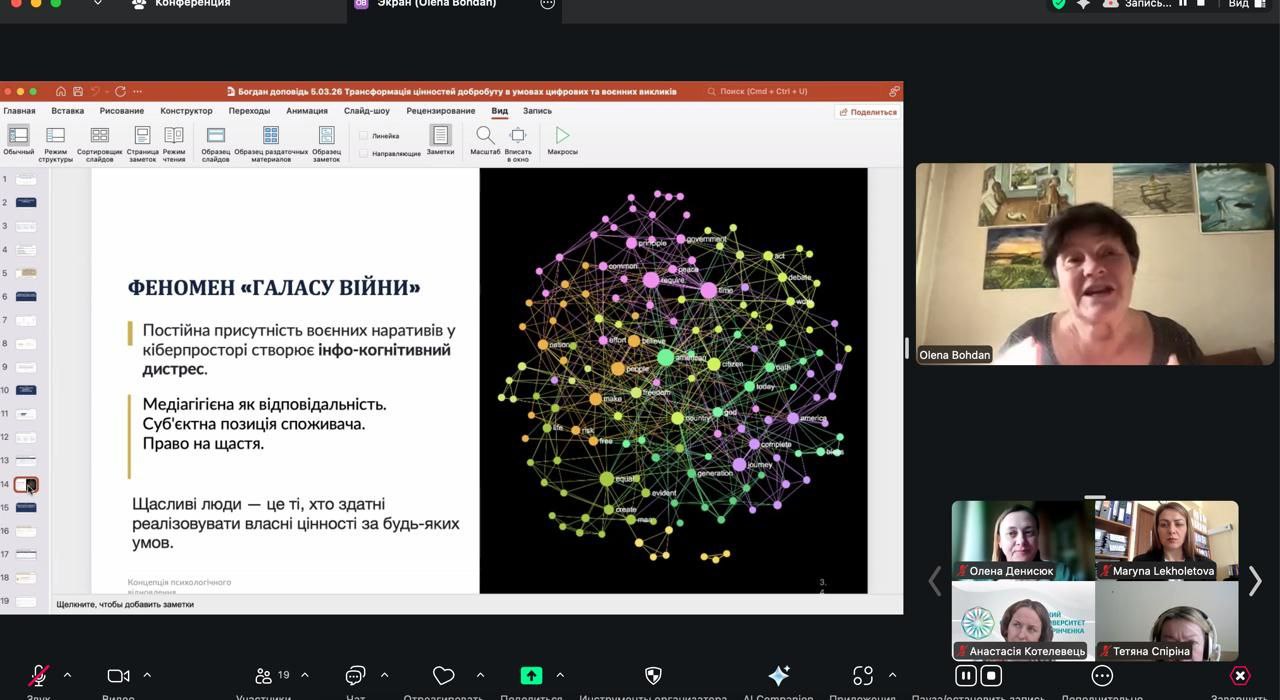Expand the share options arrow
This screenshot has width=1280, height=700.
pyautogui.click(x=560, y=675)
